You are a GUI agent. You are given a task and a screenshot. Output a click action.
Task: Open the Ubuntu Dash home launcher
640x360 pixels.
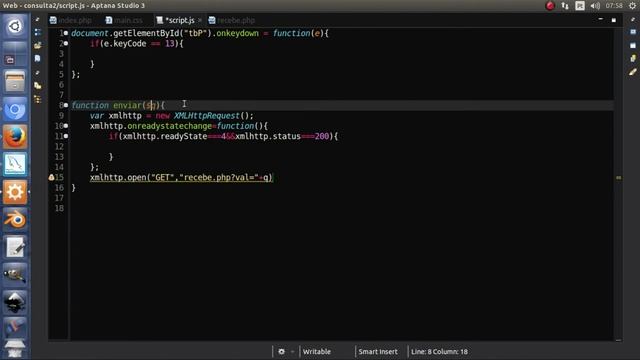coord(15,26)
